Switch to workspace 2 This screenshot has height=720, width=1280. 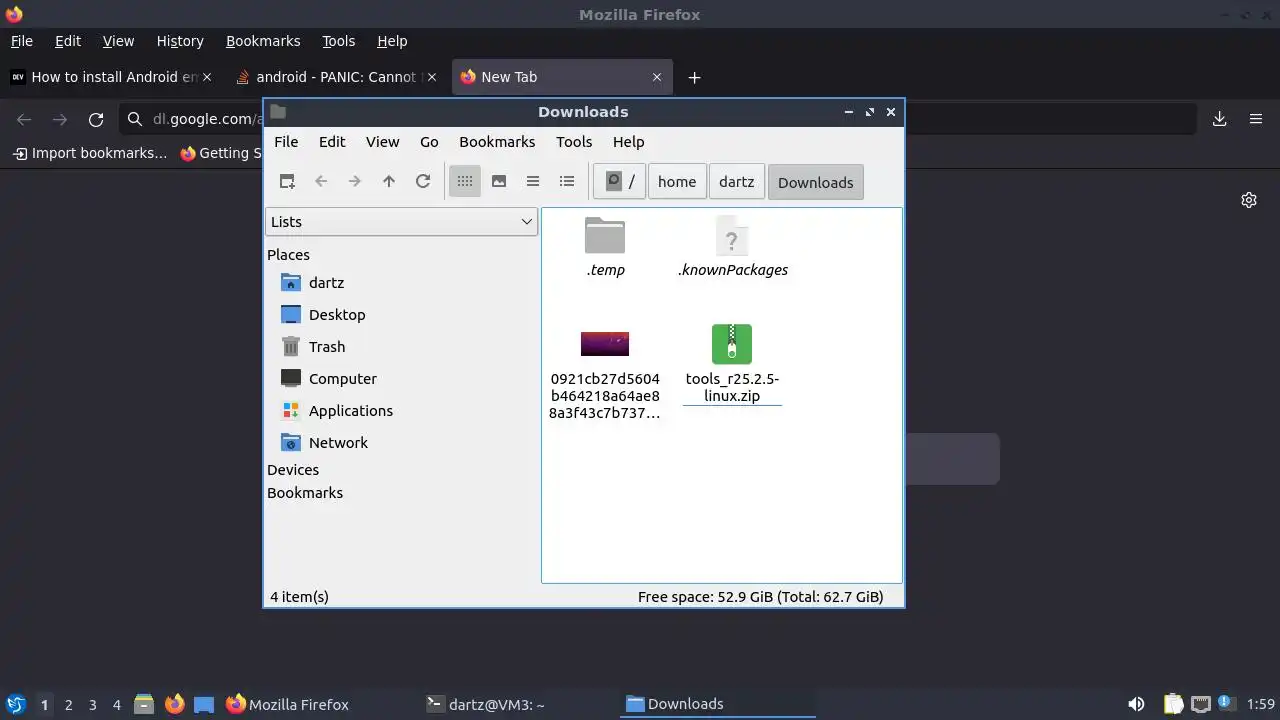coord(68,705)
